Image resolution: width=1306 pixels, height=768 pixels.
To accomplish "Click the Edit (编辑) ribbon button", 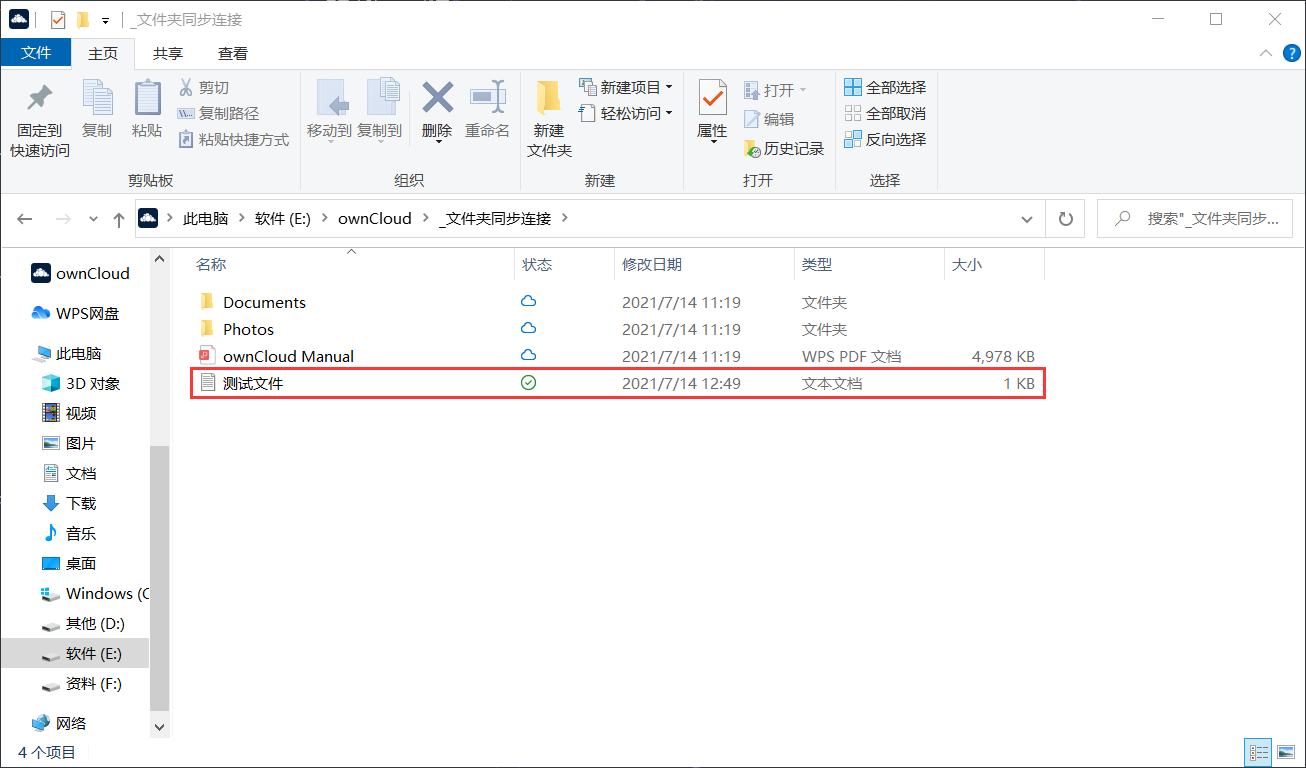I will [x=769, y=119].
